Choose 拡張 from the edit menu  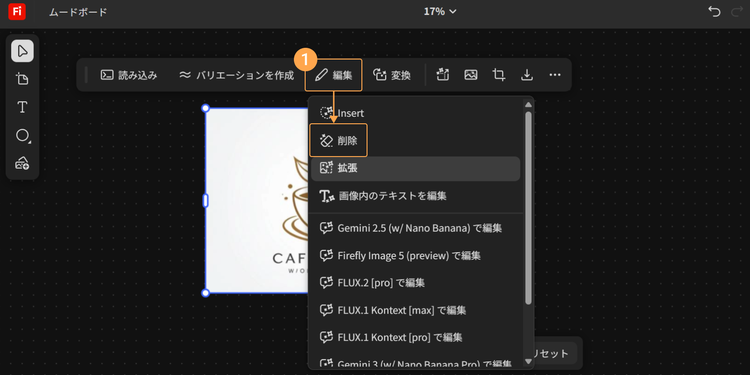(415, 168)
